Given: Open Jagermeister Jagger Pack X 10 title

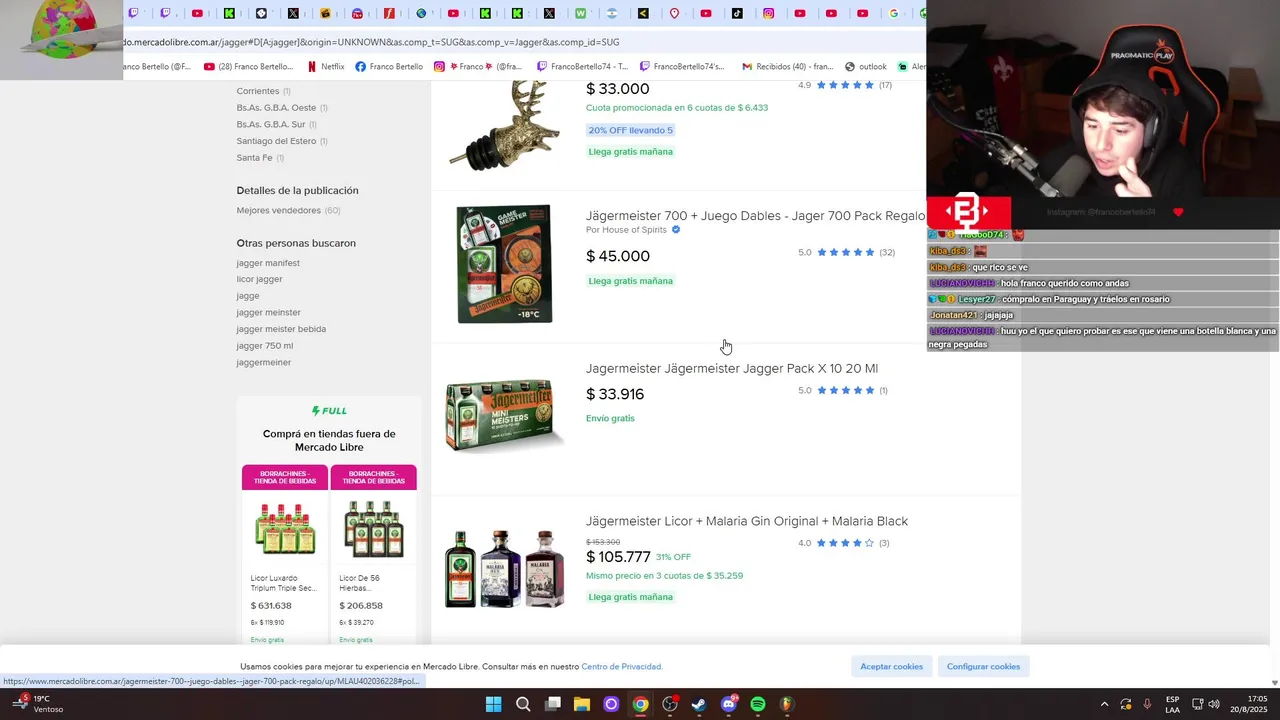Looking at the screenshot, I should coord(732,368).
